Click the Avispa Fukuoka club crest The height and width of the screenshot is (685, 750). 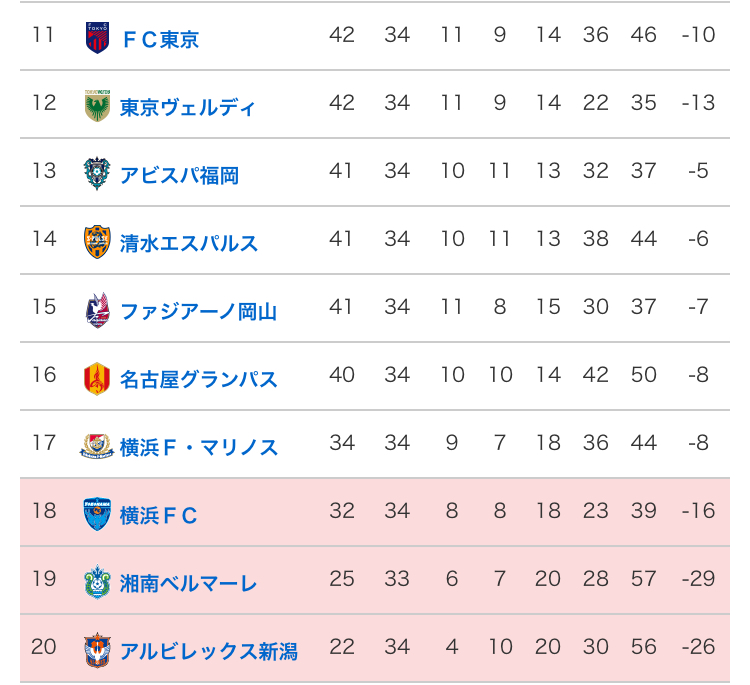pyautogui.click(x=97, y=174)
